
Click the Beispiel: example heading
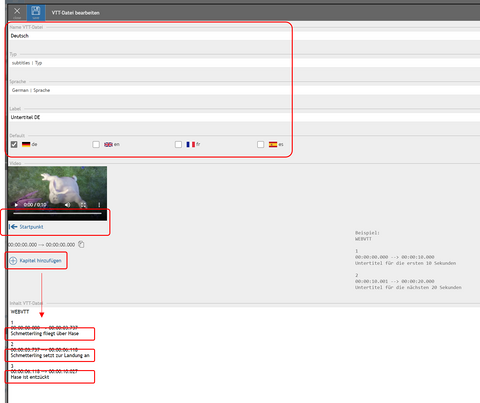pyautogui.click(x=367, y=233)
